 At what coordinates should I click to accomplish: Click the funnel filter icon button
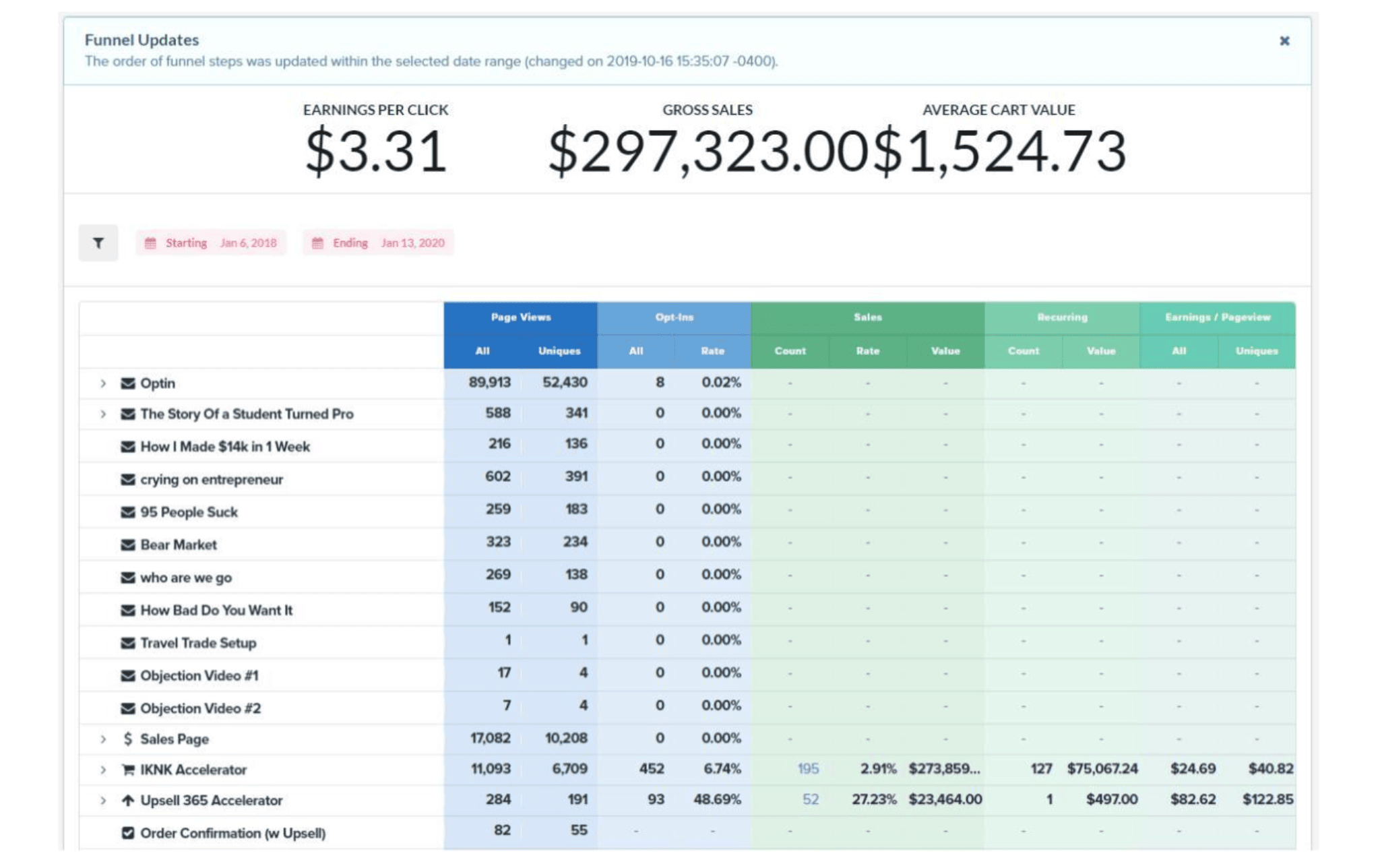[98, 243]
